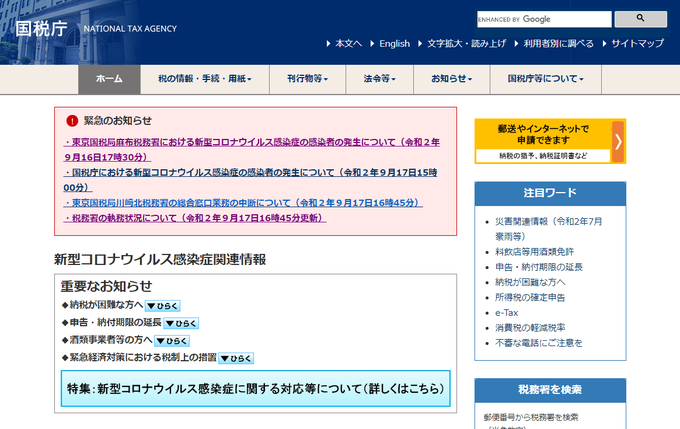Image resolution: width=680 pixels, height=429 pixels.
Task: Open 国税庁における新型コロナ感染者 notice link
Action: tap(250, 180)
